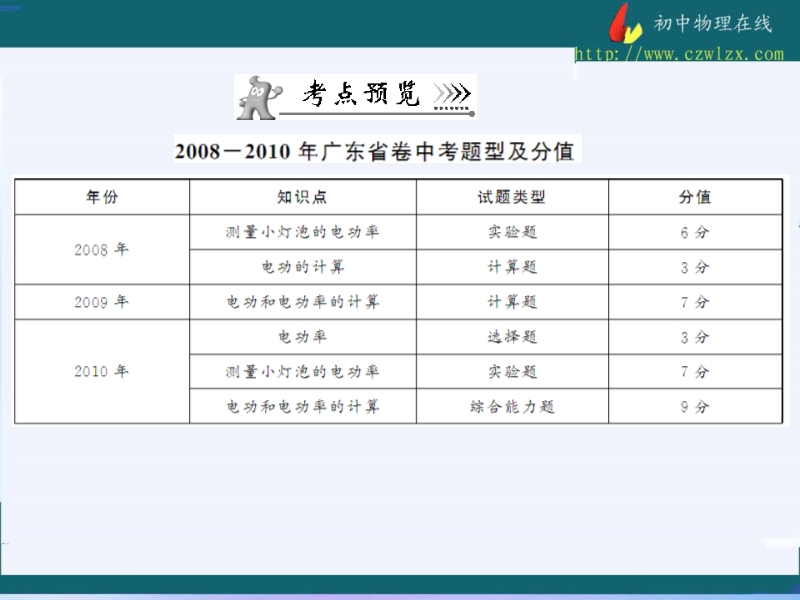Click the 电功率 cell in the 2010 row
Screen dimensions: 800x600
302,337
